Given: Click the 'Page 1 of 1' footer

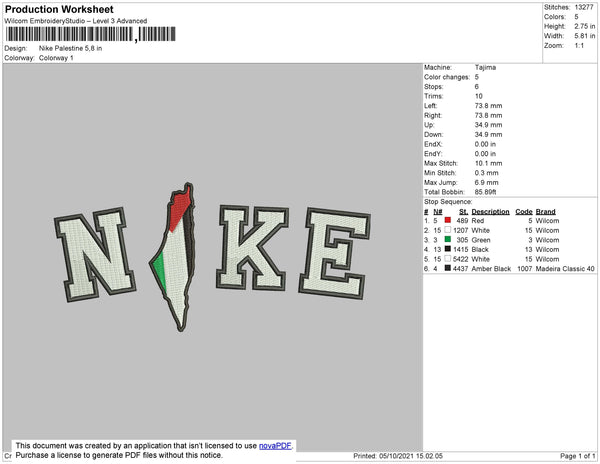Looking at the screenshot, I should tap(578, 456).
